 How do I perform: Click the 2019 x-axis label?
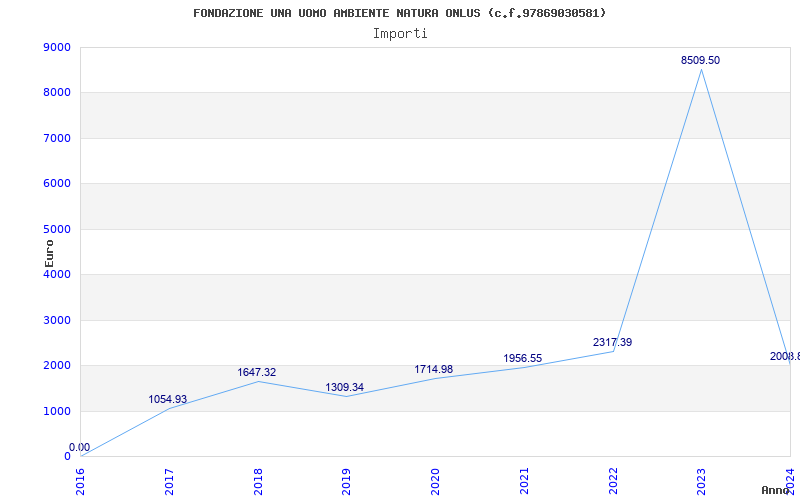tap(346, 480)
